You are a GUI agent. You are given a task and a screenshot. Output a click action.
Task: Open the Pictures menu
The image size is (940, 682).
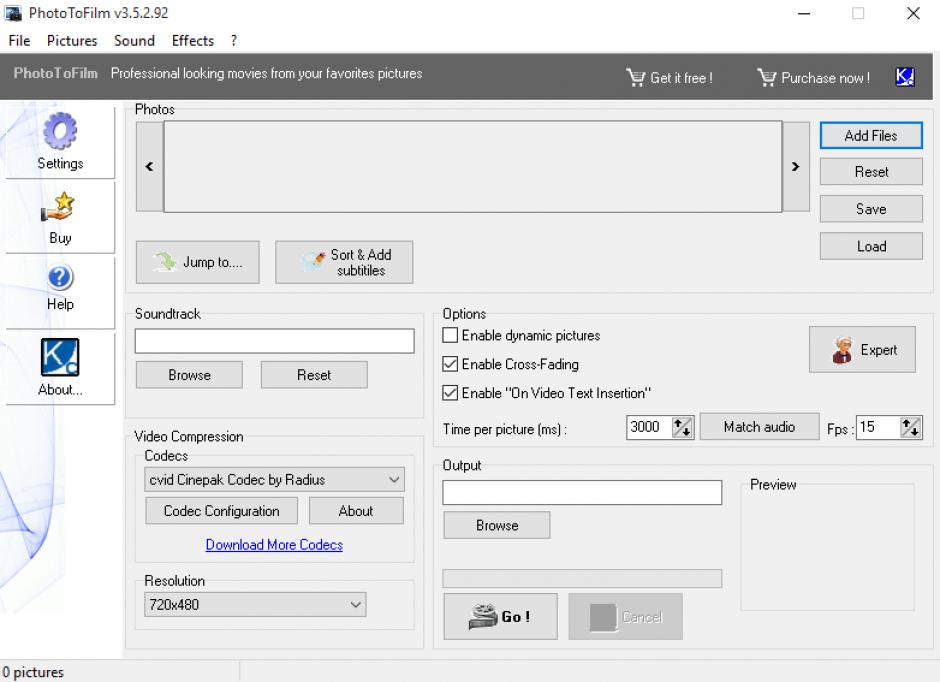pos(72,41)
